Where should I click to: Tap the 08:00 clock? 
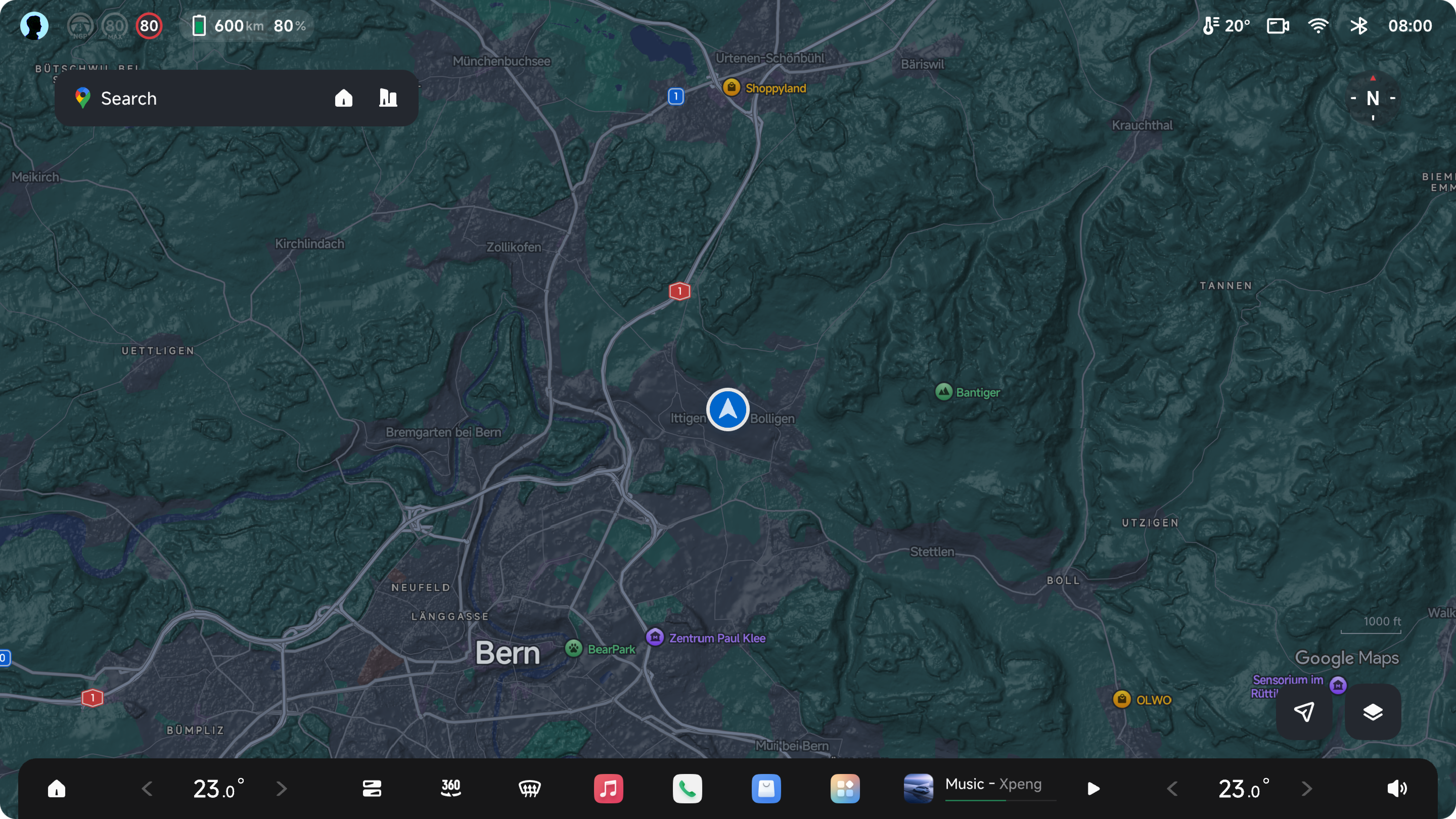point(1410,26)
